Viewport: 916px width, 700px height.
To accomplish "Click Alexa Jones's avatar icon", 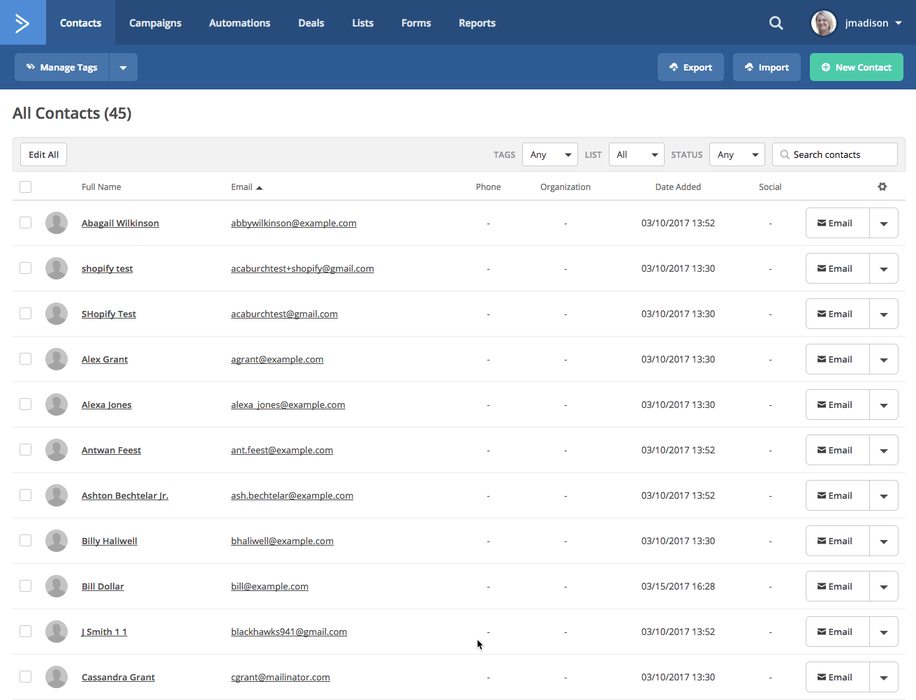I will click(57, 404).
